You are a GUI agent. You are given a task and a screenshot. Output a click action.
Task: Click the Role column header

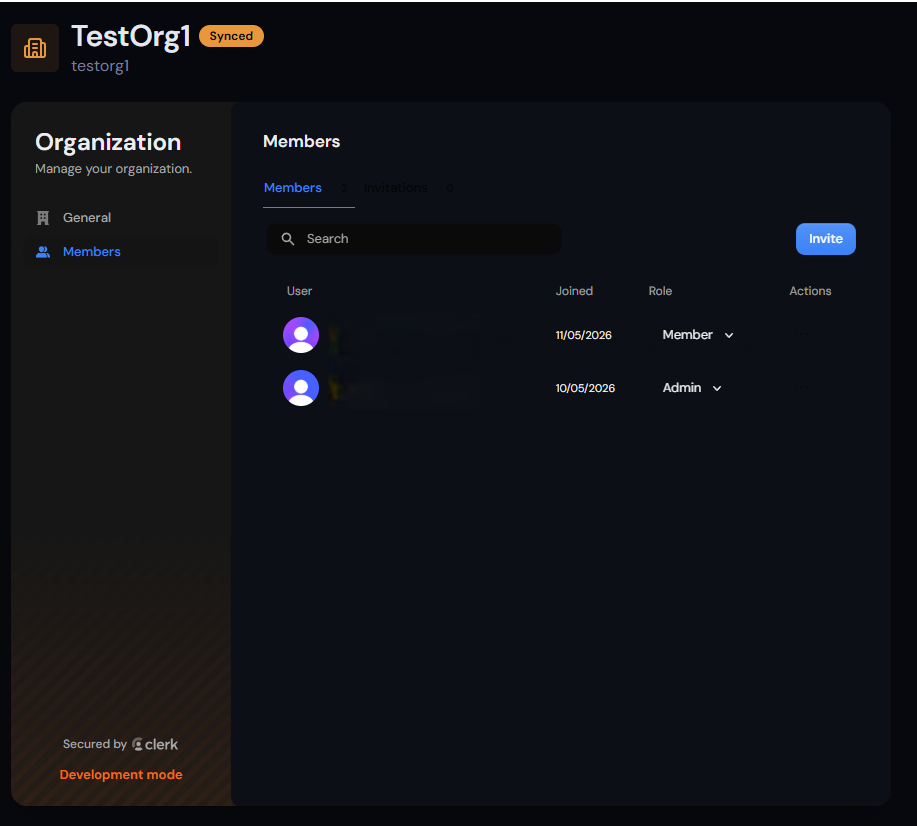point(660,291)
